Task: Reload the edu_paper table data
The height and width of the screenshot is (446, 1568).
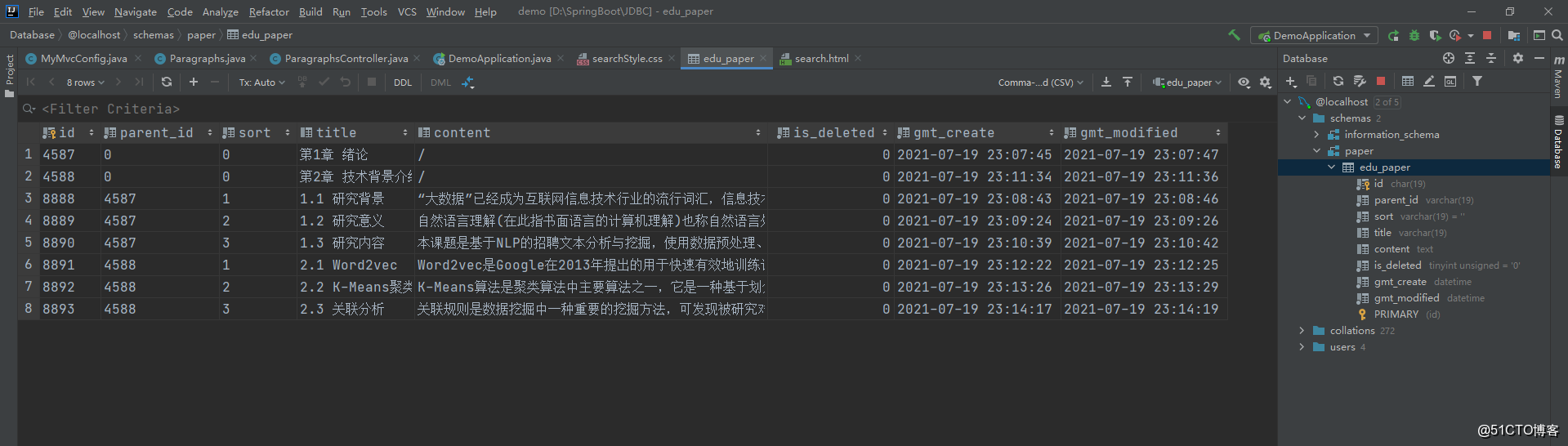Action: tap(167, 82)
